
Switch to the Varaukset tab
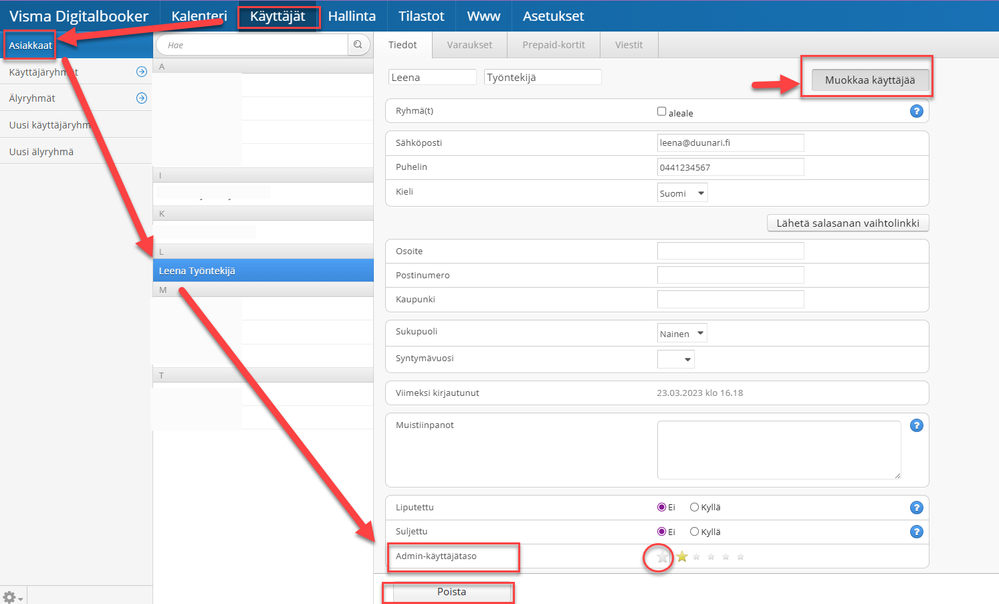(470, 45)
